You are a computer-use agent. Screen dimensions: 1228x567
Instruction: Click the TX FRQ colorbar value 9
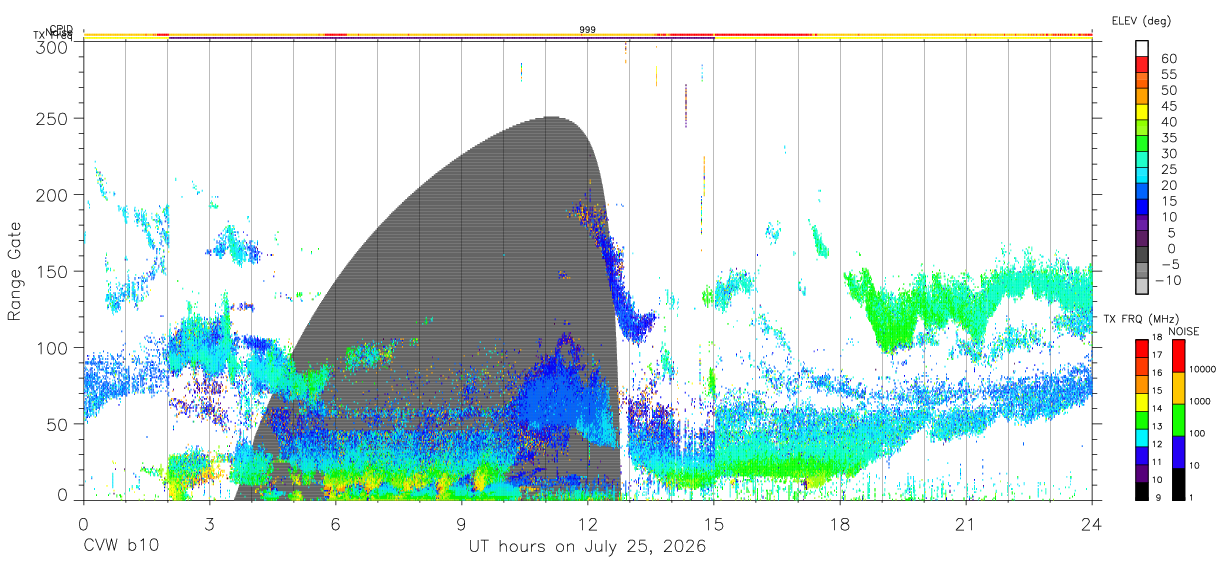coord(1158,497)
